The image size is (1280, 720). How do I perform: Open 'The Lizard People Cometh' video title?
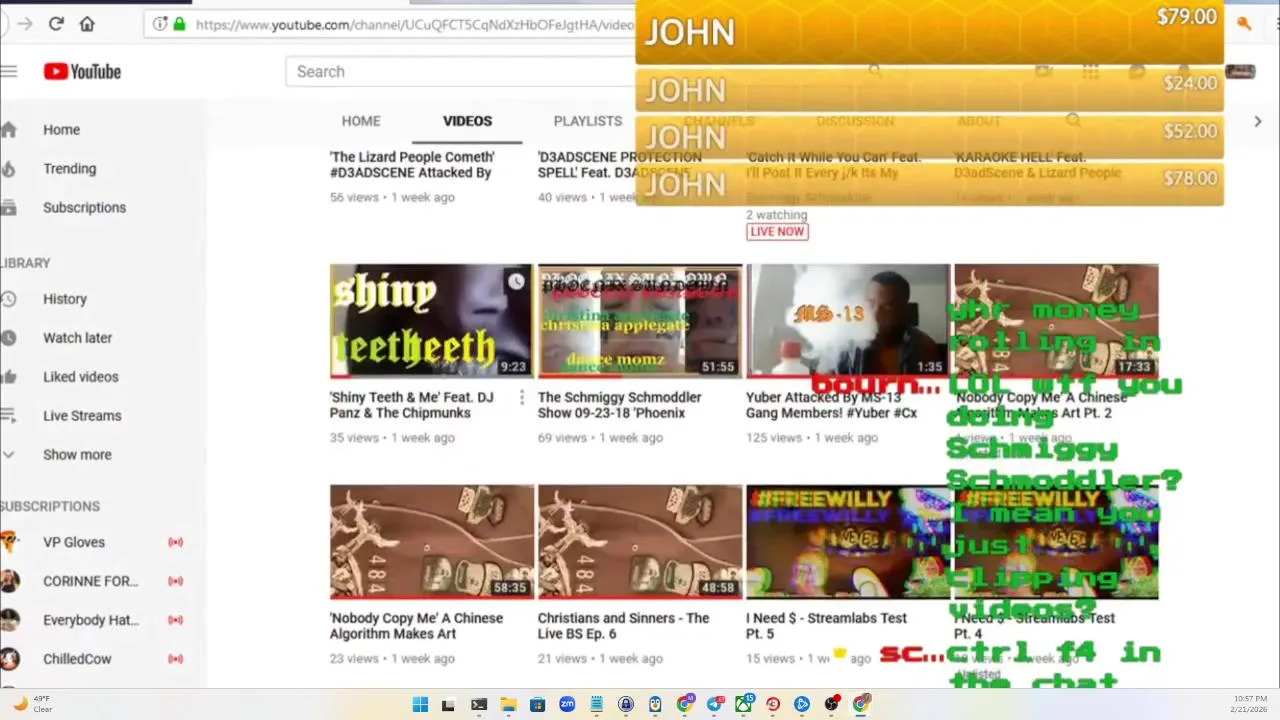412,164
